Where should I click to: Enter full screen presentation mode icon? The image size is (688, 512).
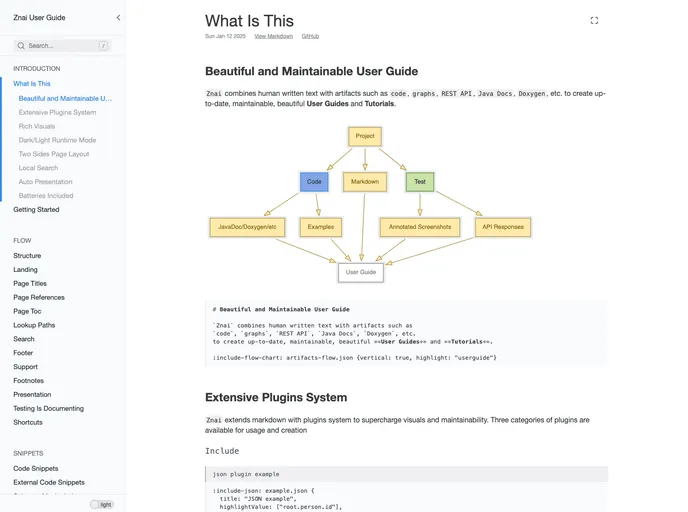coord(594,20)
